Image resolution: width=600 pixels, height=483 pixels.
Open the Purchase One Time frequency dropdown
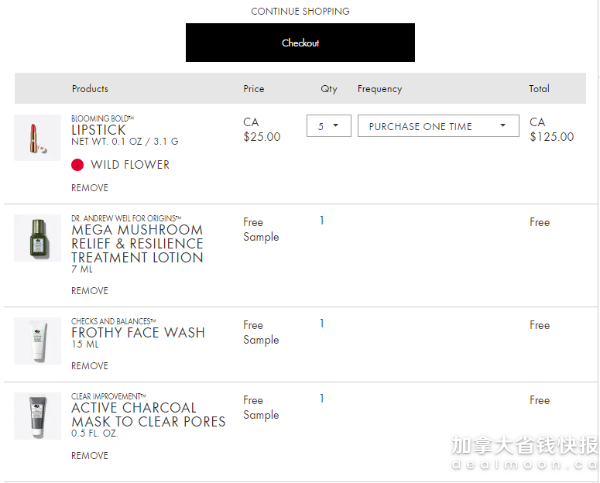(x=438, y=126)
